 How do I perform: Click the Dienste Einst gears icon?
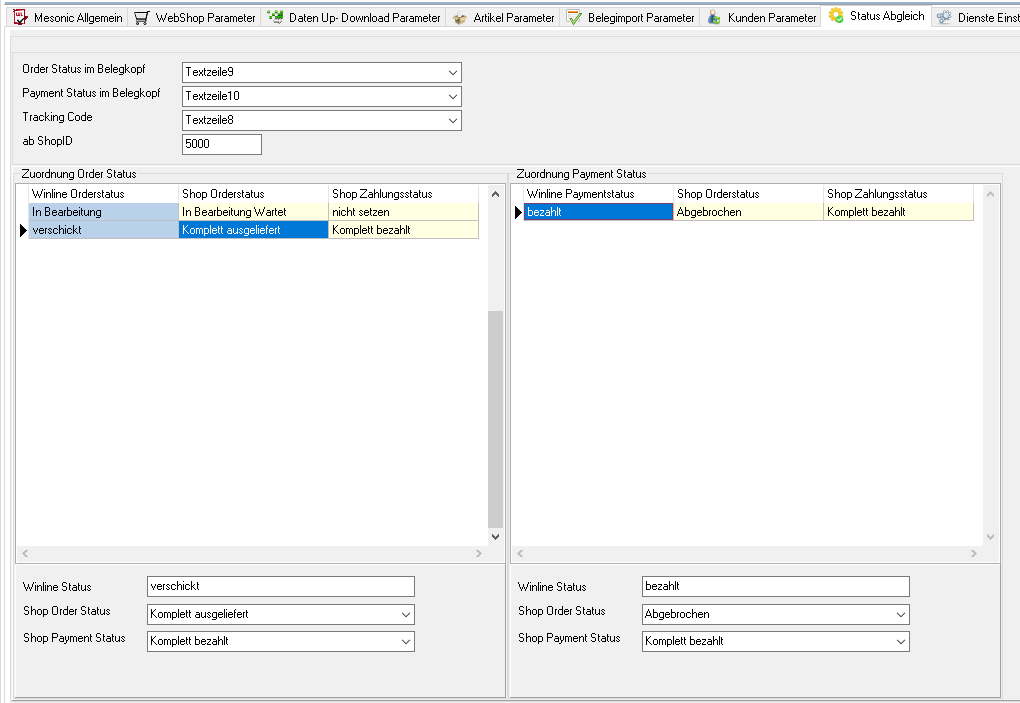click(x=944, y=18)
